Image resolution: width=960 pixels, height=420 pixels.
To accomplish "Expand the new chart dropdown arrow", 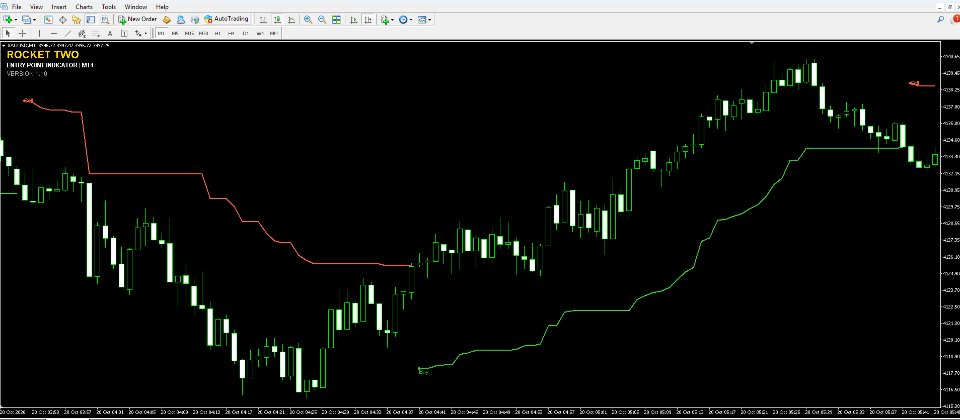I will pos(16,20).
